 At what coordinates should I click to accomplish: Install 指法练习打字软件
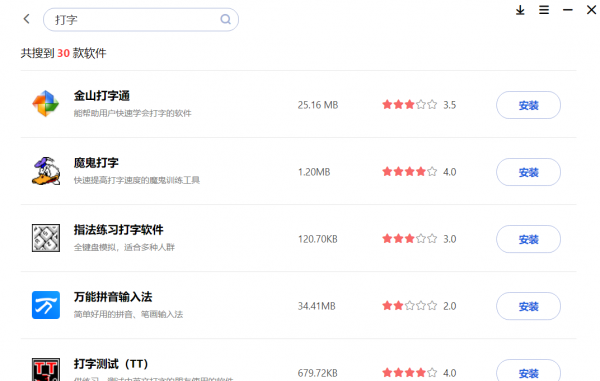[x=528, y=239]
